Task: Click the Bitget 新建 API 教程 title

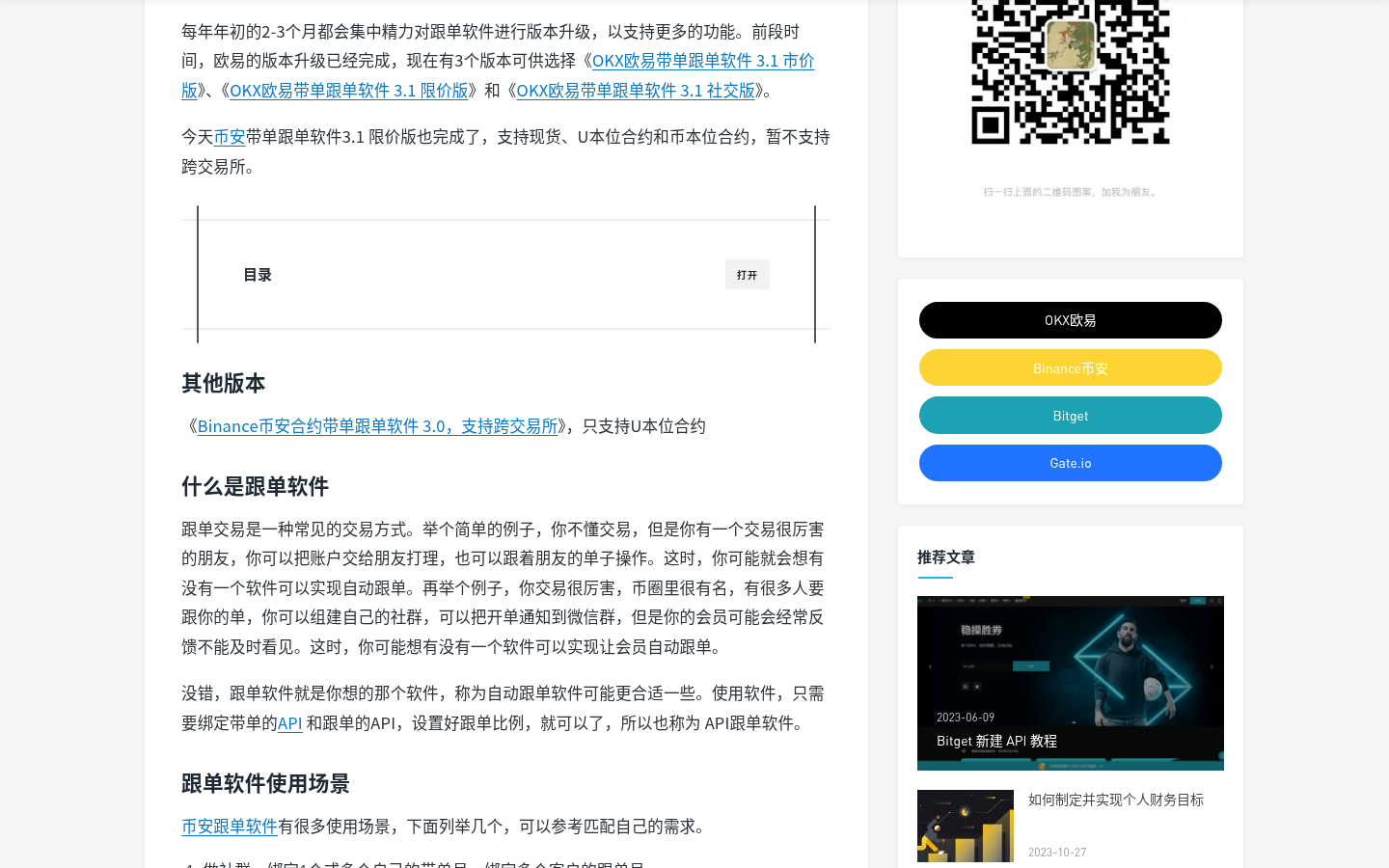Action: click(x=996, y=742)
